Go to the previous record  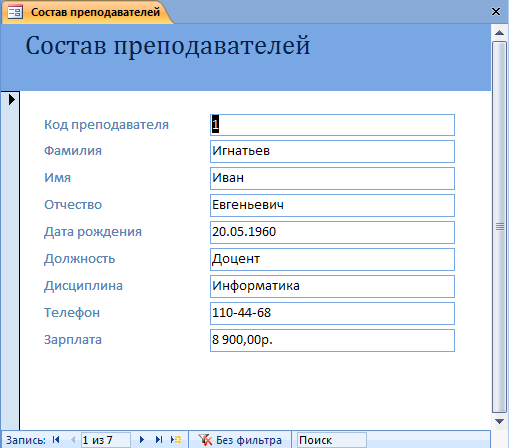click(73, 440)
